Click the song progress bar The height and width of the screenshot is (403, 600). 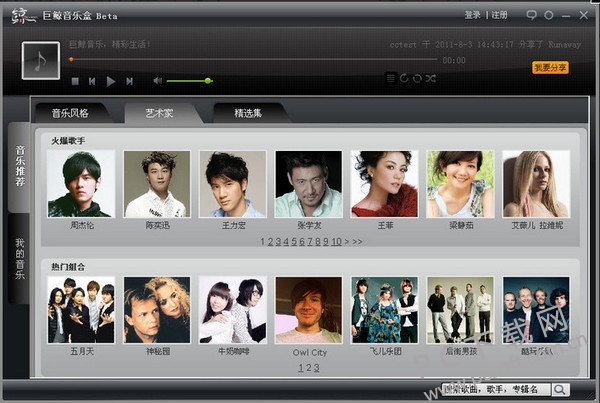pos(254,60)
